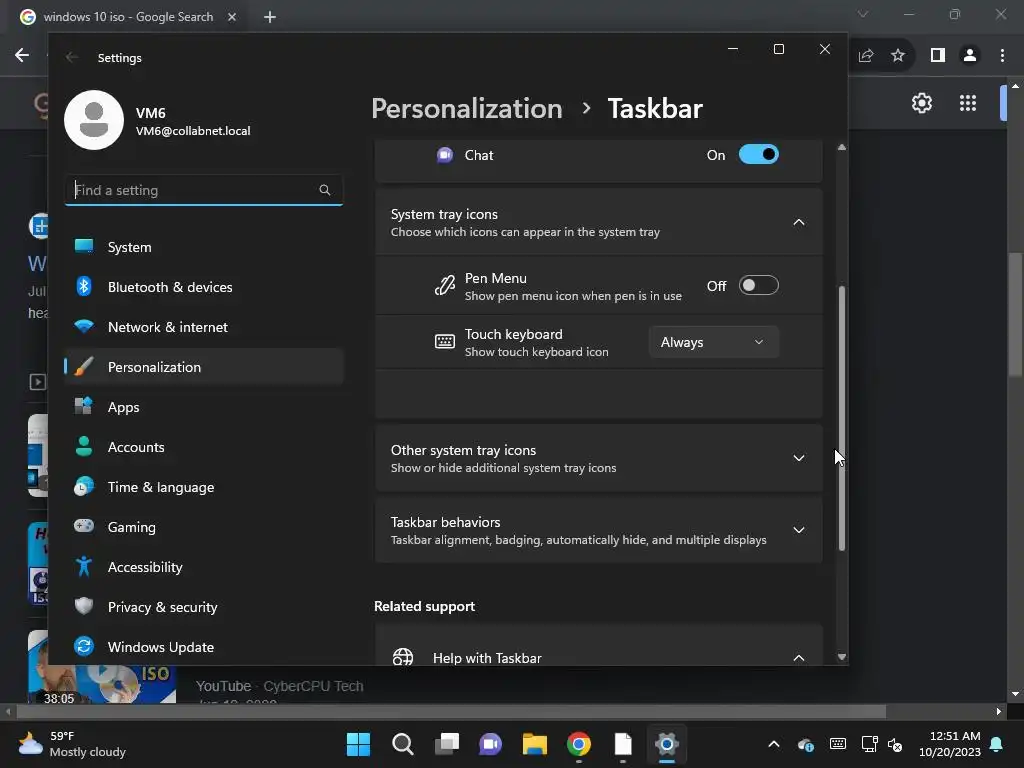1024x768 pixels.
Task: Open the network tray icon
Action: (x=869, y=744)
